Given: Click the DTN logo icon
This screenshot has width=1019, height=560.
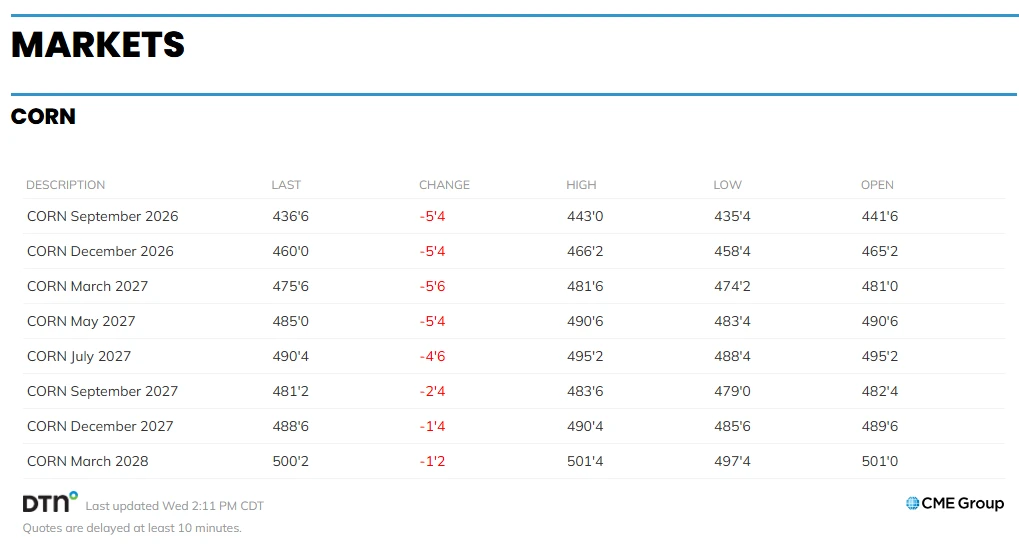Looking at the screenshot, I should (50, 502).
